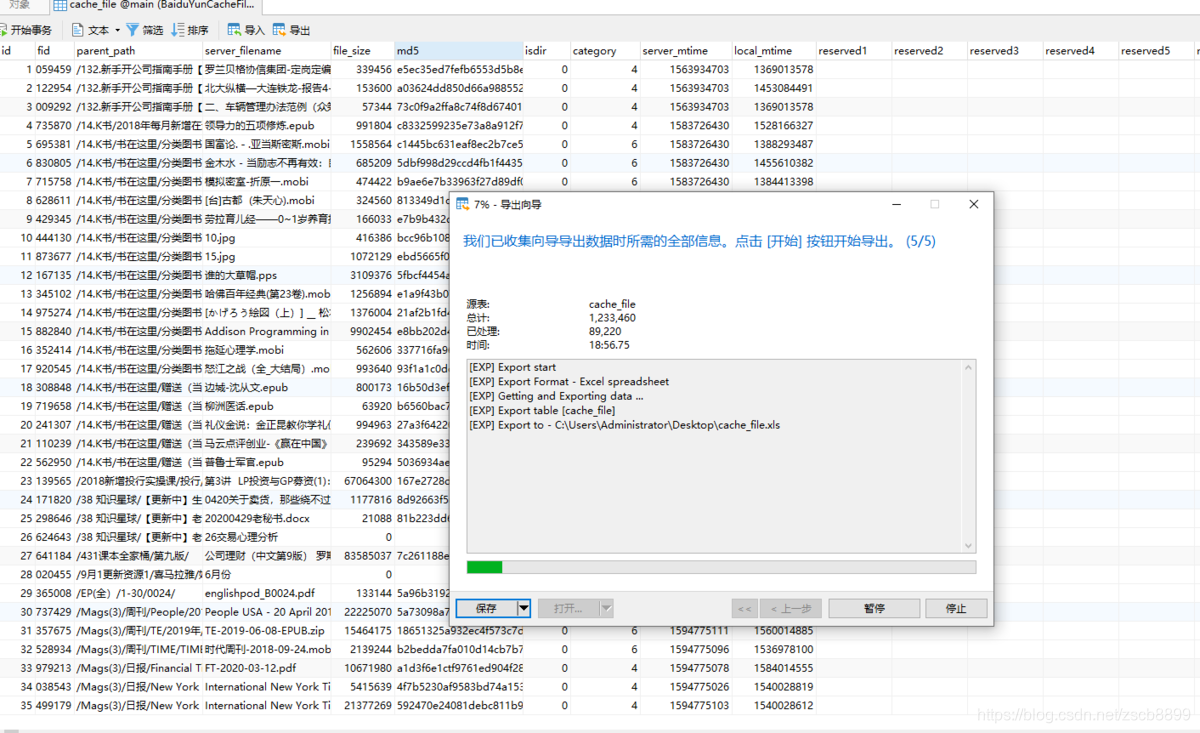Click the fid column header
1200x733 pixels.
[x=54, y=50]
